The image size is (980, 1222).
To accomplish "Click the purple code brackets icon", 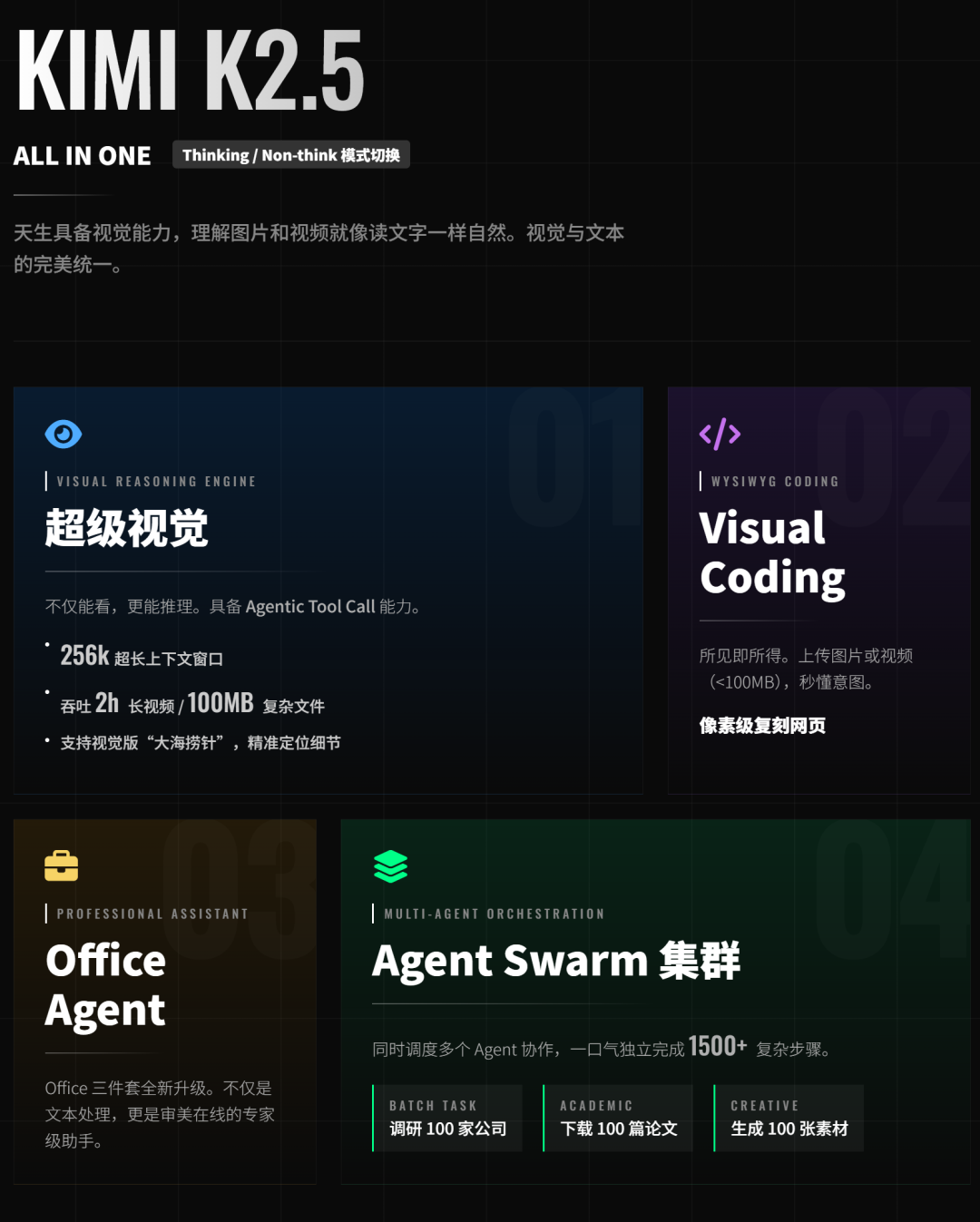I will 720,435.
